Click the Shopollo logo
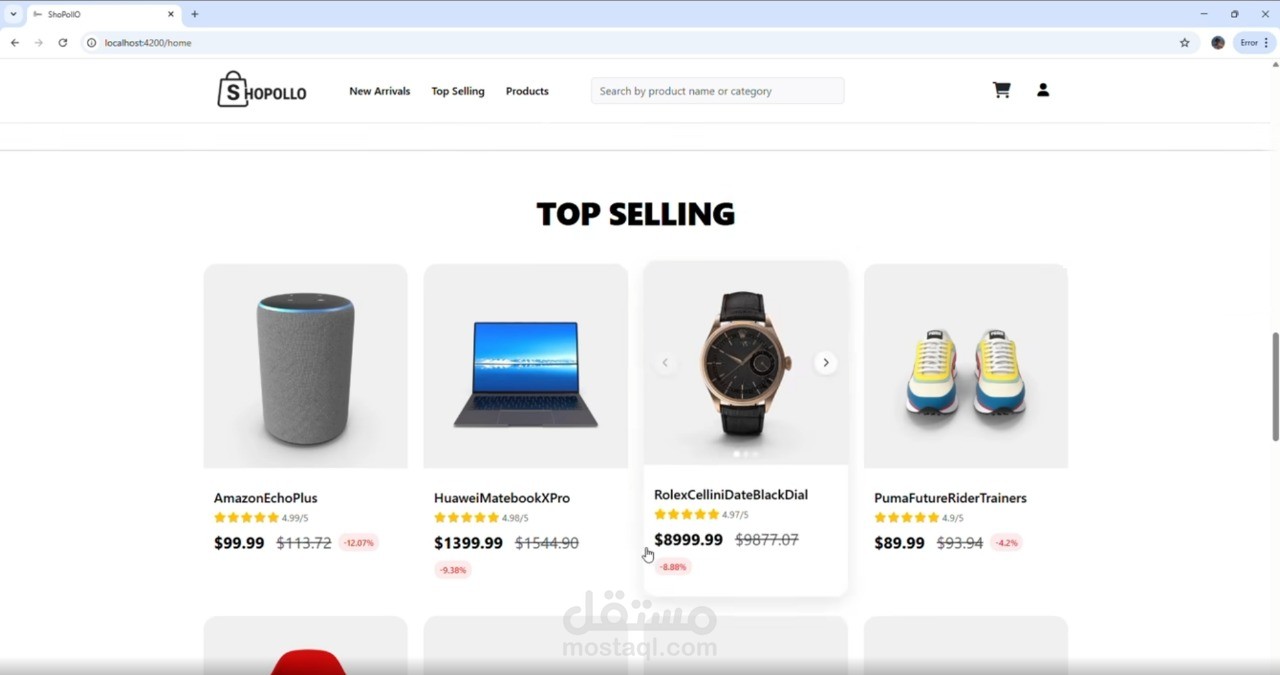 coord(262,90)
